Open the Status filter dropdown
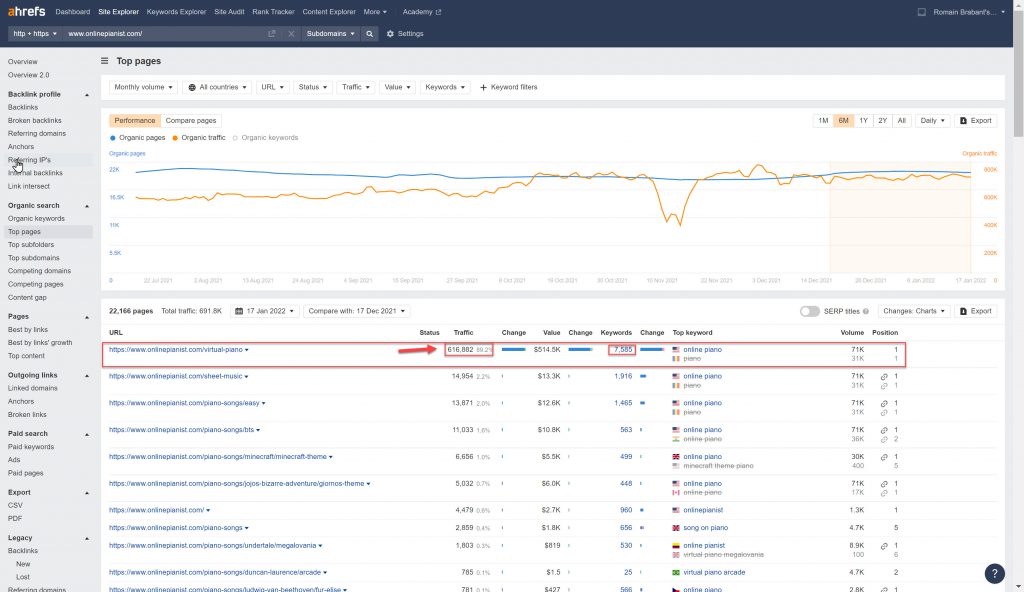This screenshot has height=592, width=1024. 313,87
